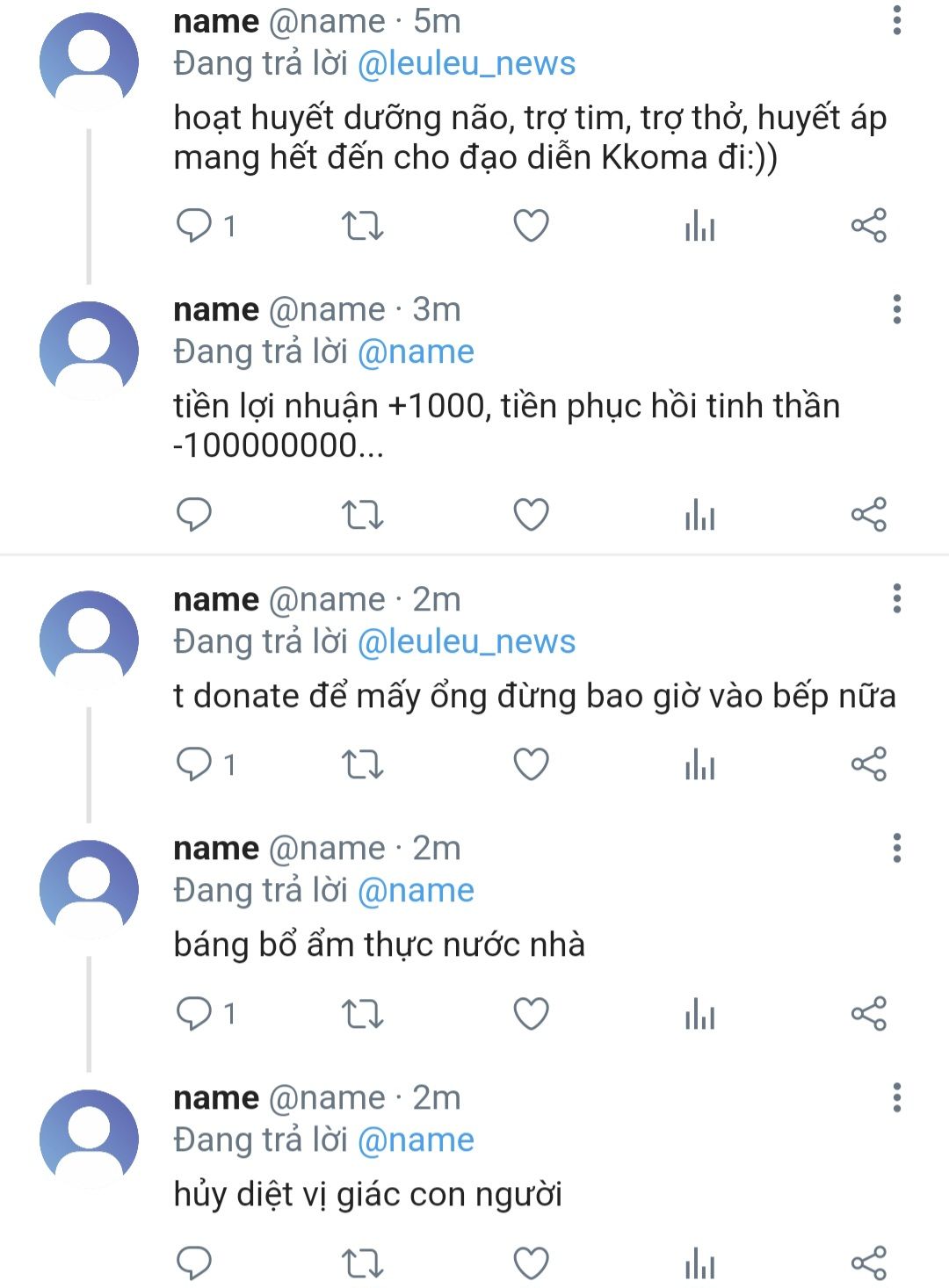Like the 'tiền lợi nhuận +1000' tweet
Viewport: 949px width, 1288px height.
[x=531, y=514]
